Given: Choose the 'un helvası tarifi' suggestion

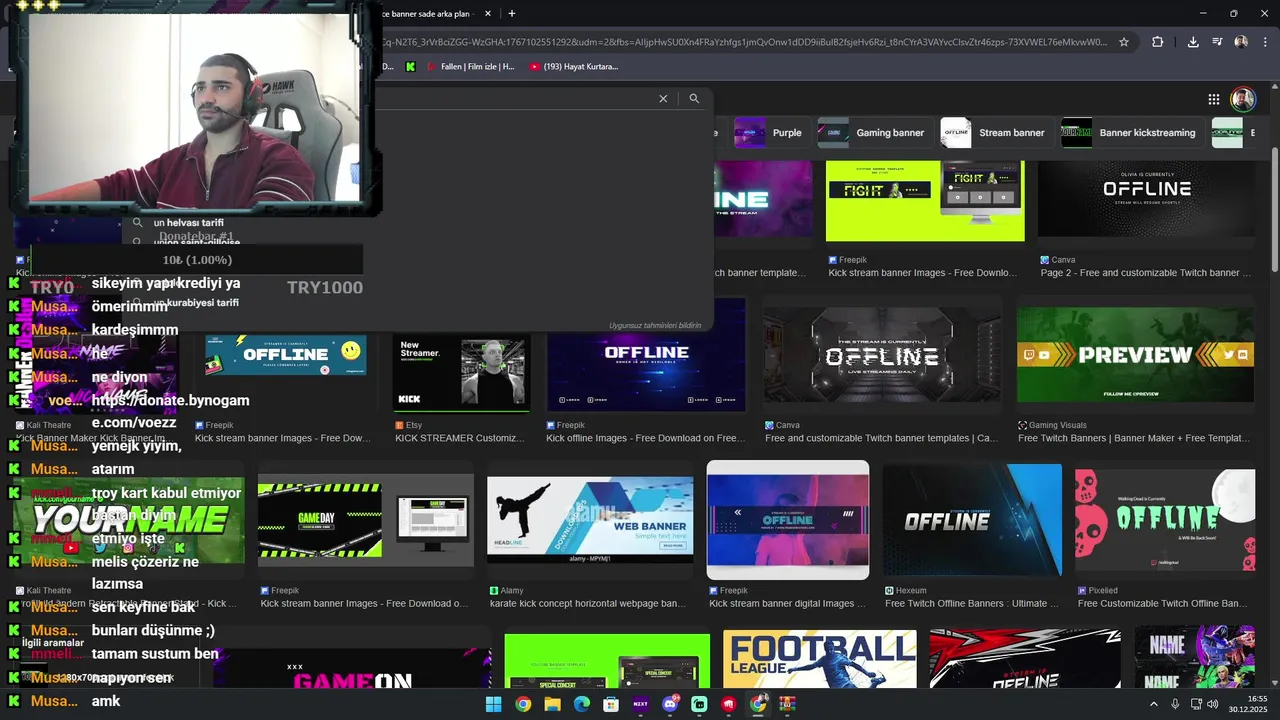Looking at the screenshot, I should click(189, 223).
